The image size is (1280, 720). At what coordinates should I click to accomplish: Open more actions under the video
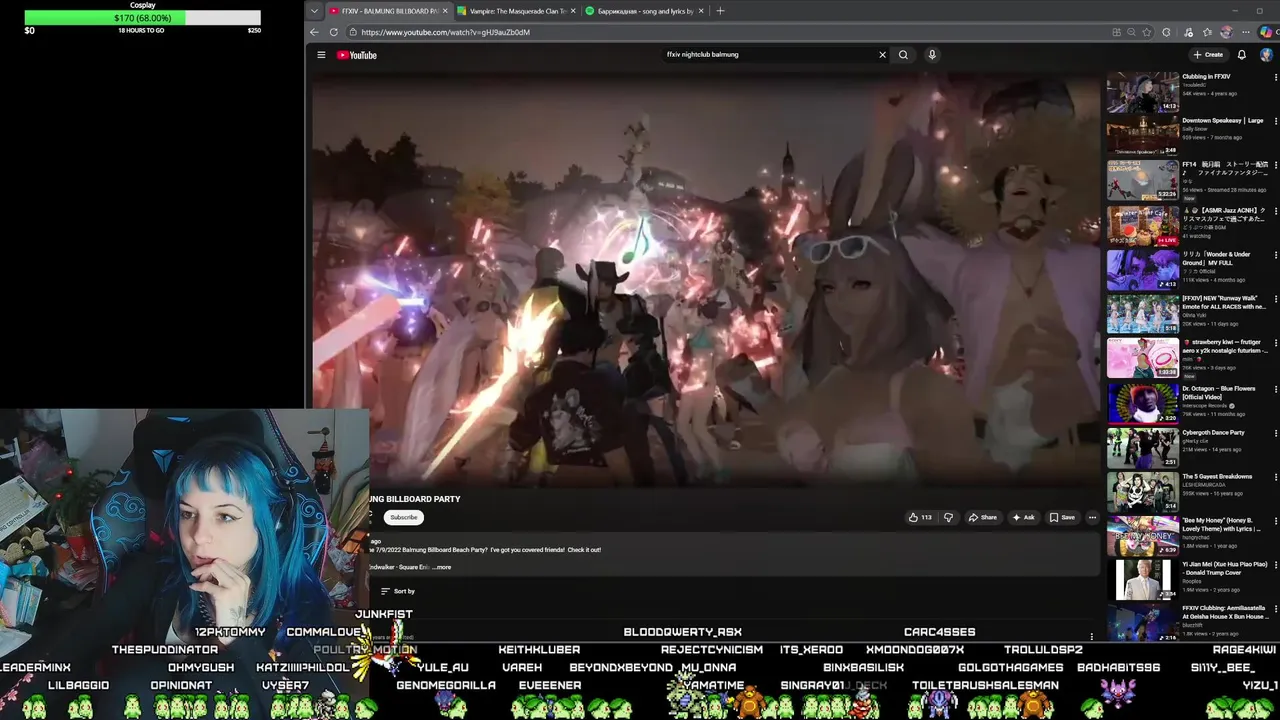point(1092,517)
